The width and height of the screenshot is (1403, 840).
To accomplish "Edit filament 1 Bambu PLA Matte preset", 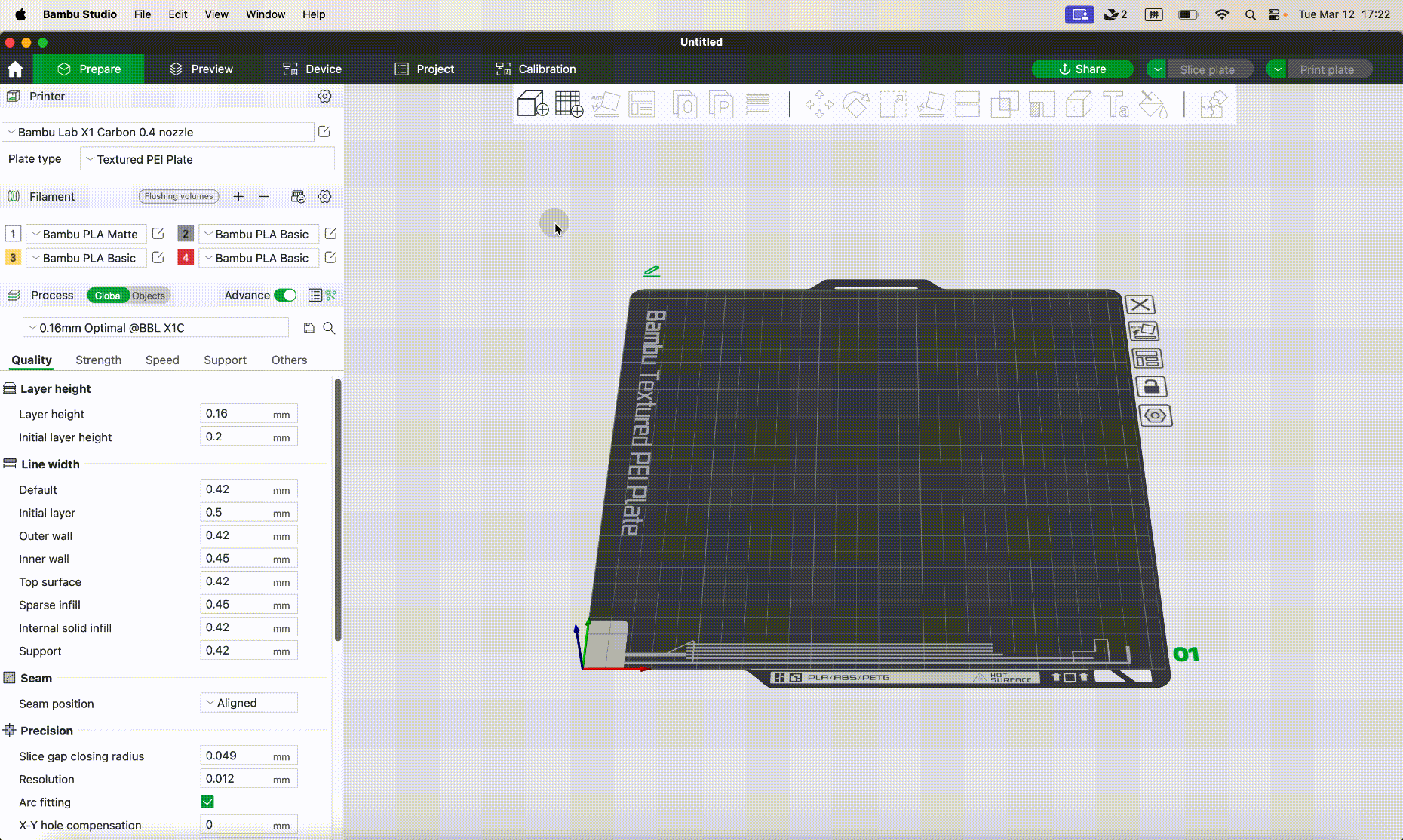I will tap(158, 234).
